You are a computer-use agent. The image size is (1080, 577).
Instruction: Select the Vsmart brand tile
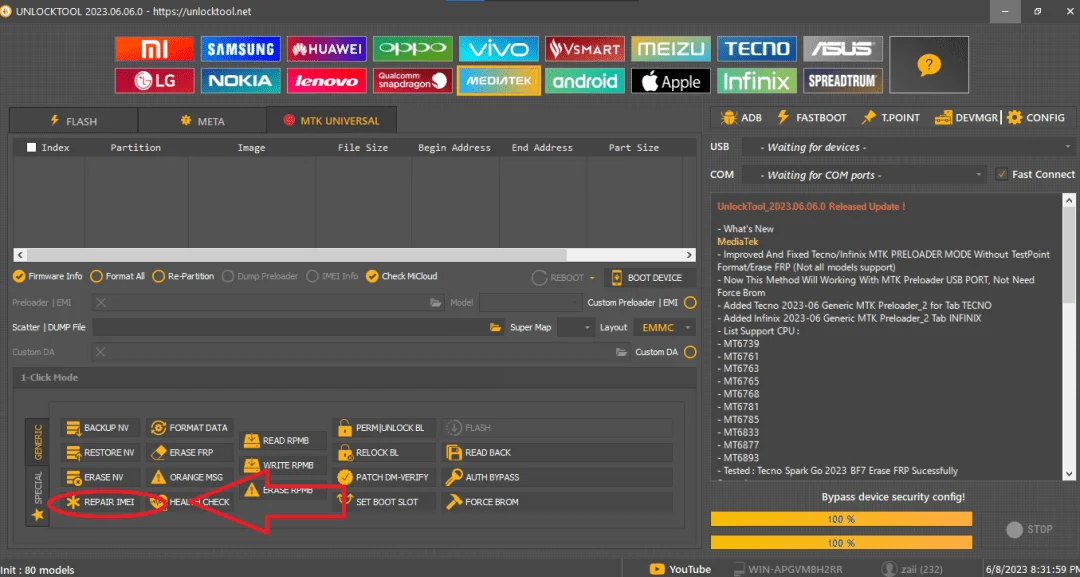coord(585,48)
